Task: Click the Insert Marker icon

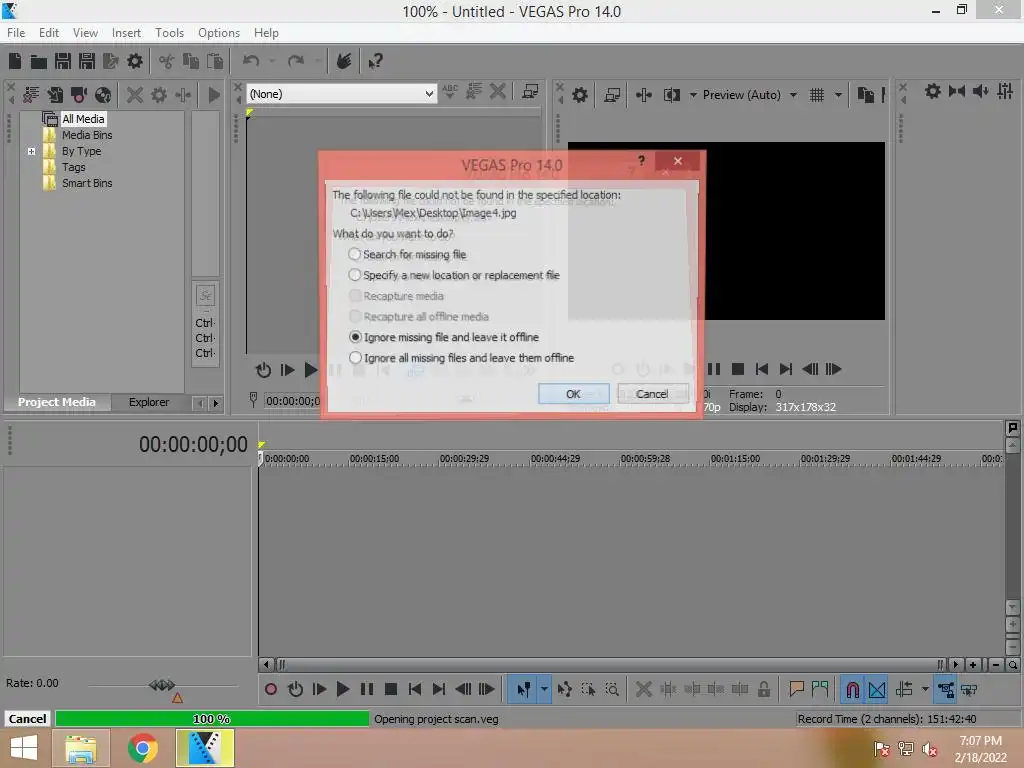Action: 796,689
